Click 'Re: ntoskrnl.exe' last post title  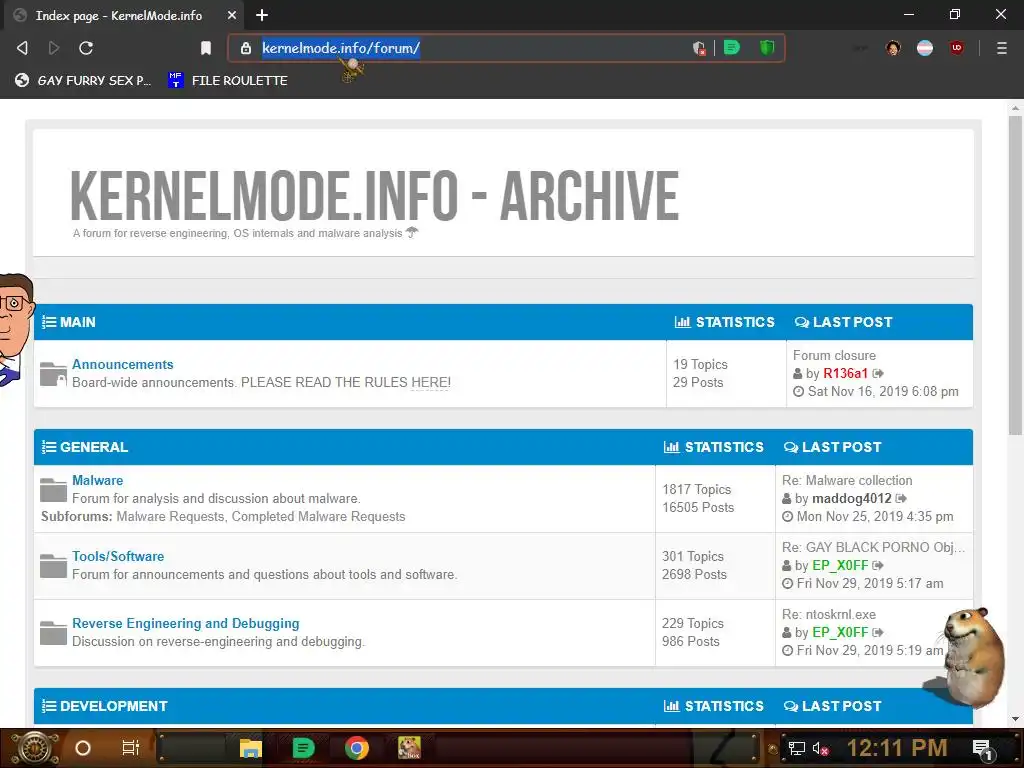point(829,614)
